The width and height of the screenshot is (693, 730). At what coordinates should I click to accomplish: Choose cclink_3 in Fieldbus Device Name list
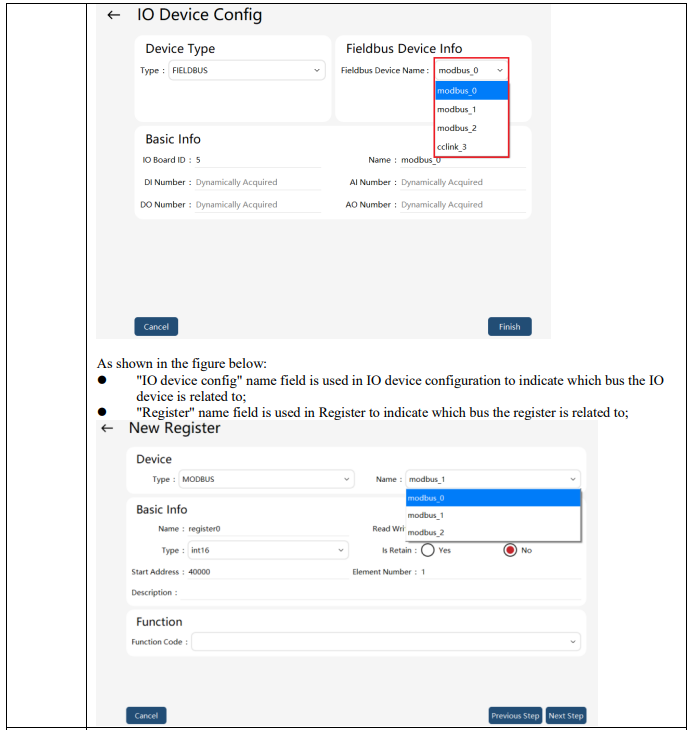pyautogui.click(x=471, y=147)
